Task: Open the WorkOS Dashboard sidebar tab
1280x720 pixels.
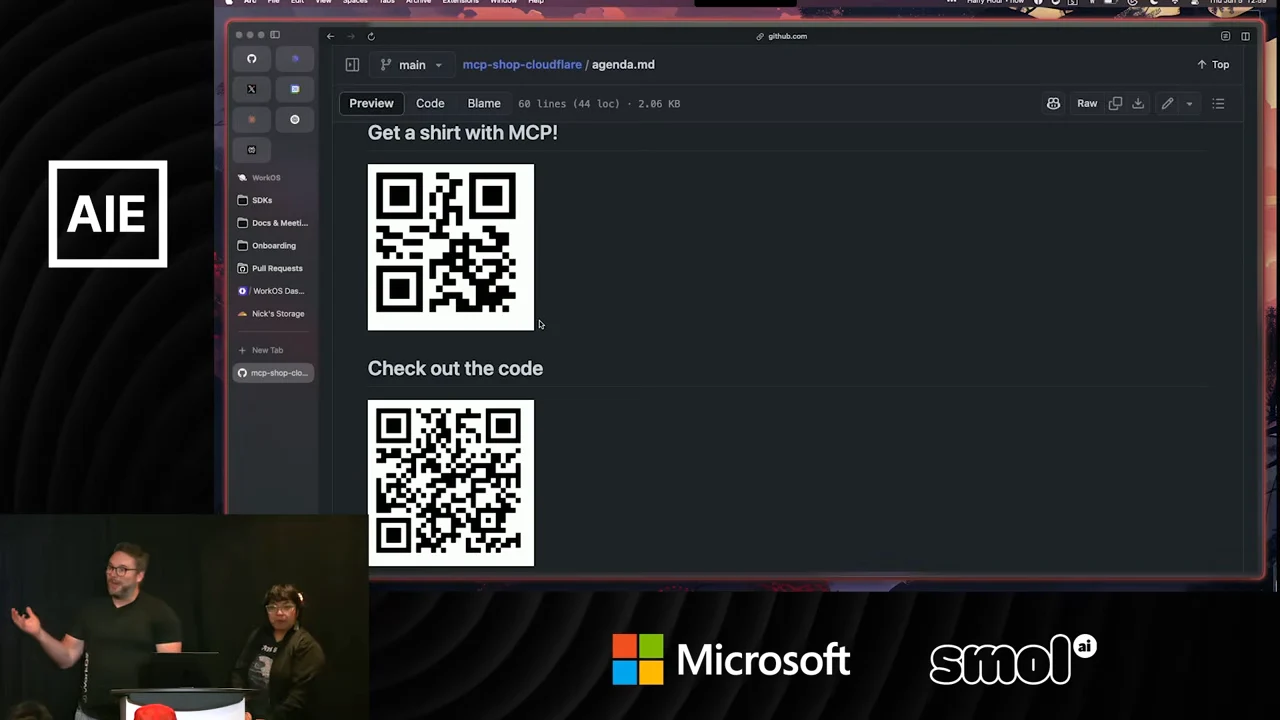Action: coord(273,291)
